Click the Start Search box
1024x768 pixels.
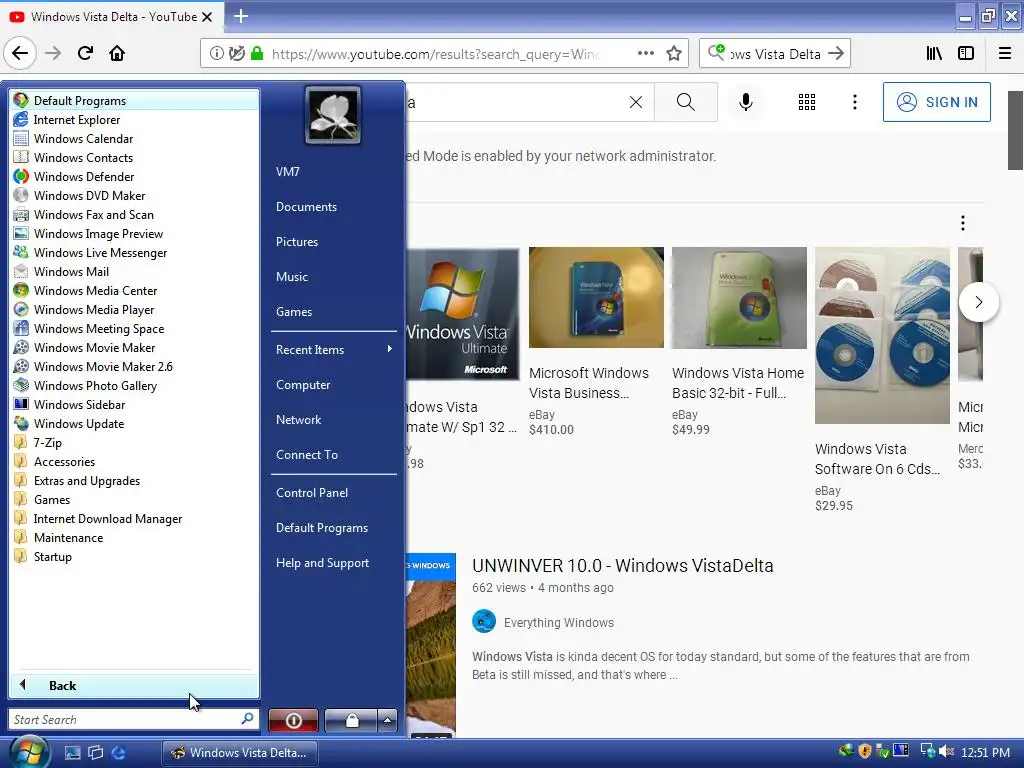pos(133,719)
